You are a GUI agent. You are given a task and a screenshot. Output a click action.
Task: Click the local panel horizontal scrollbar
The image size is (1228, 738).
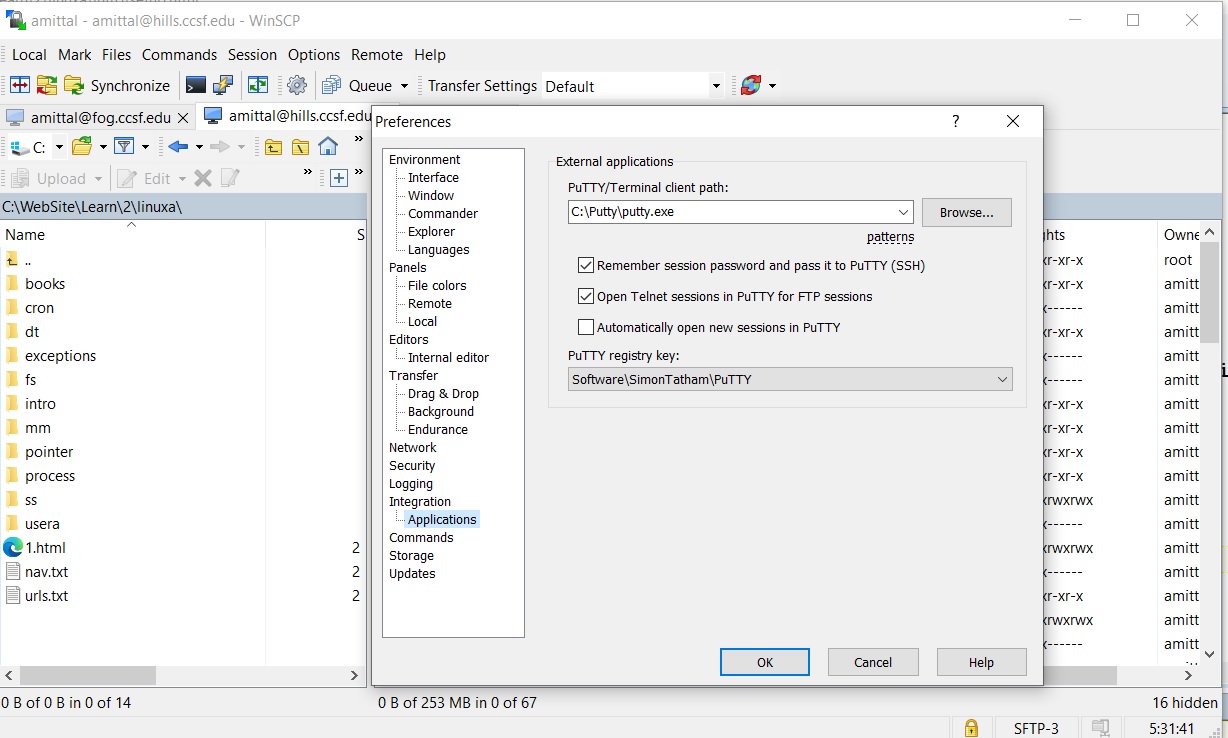(x=180, y=676)
